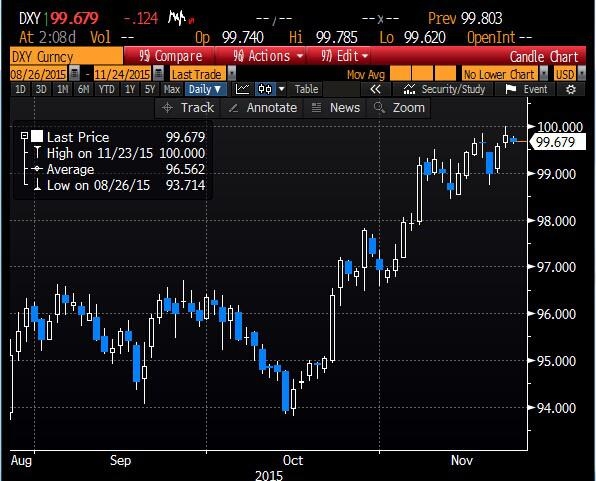This screenshot has height=481, width=596.
Task: Select the candlestick chart type icon
Action: (x=265, y=89)
